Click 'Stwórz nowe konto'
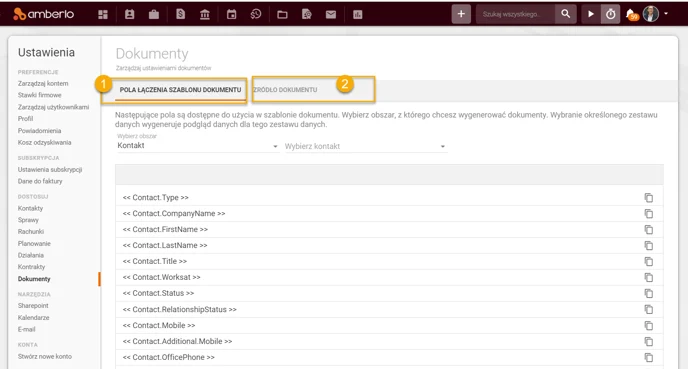 (45, 357)
